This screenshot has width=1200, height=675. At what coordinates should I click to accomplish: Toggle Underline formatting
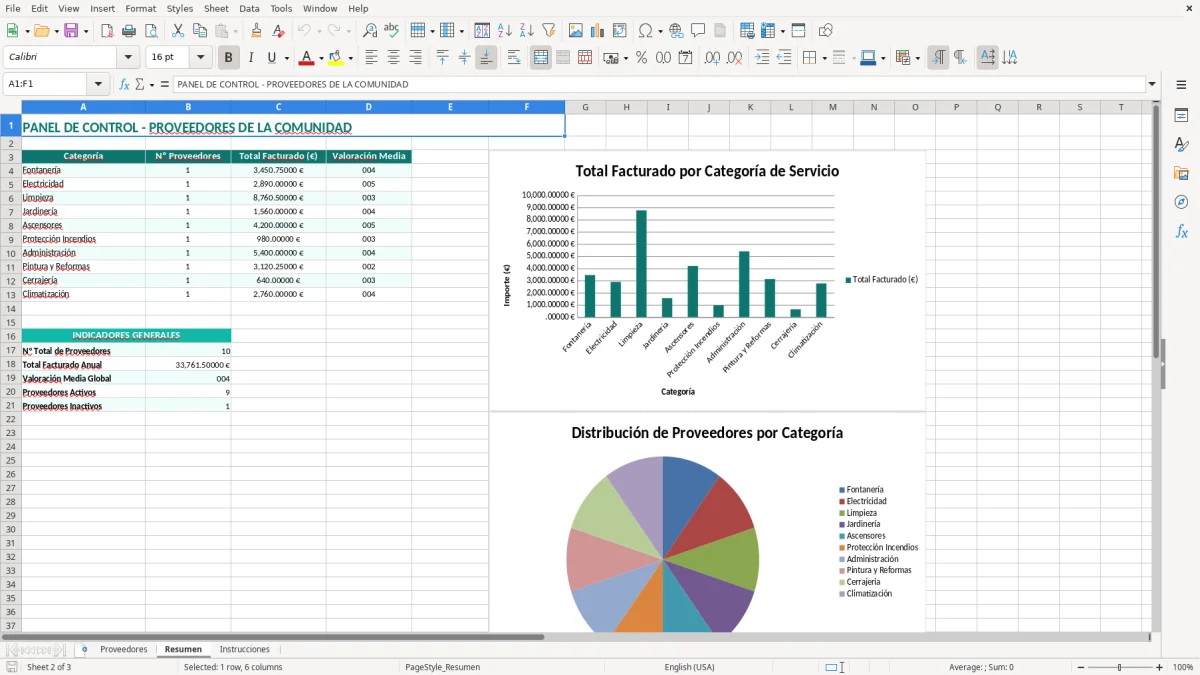[271, 58]
